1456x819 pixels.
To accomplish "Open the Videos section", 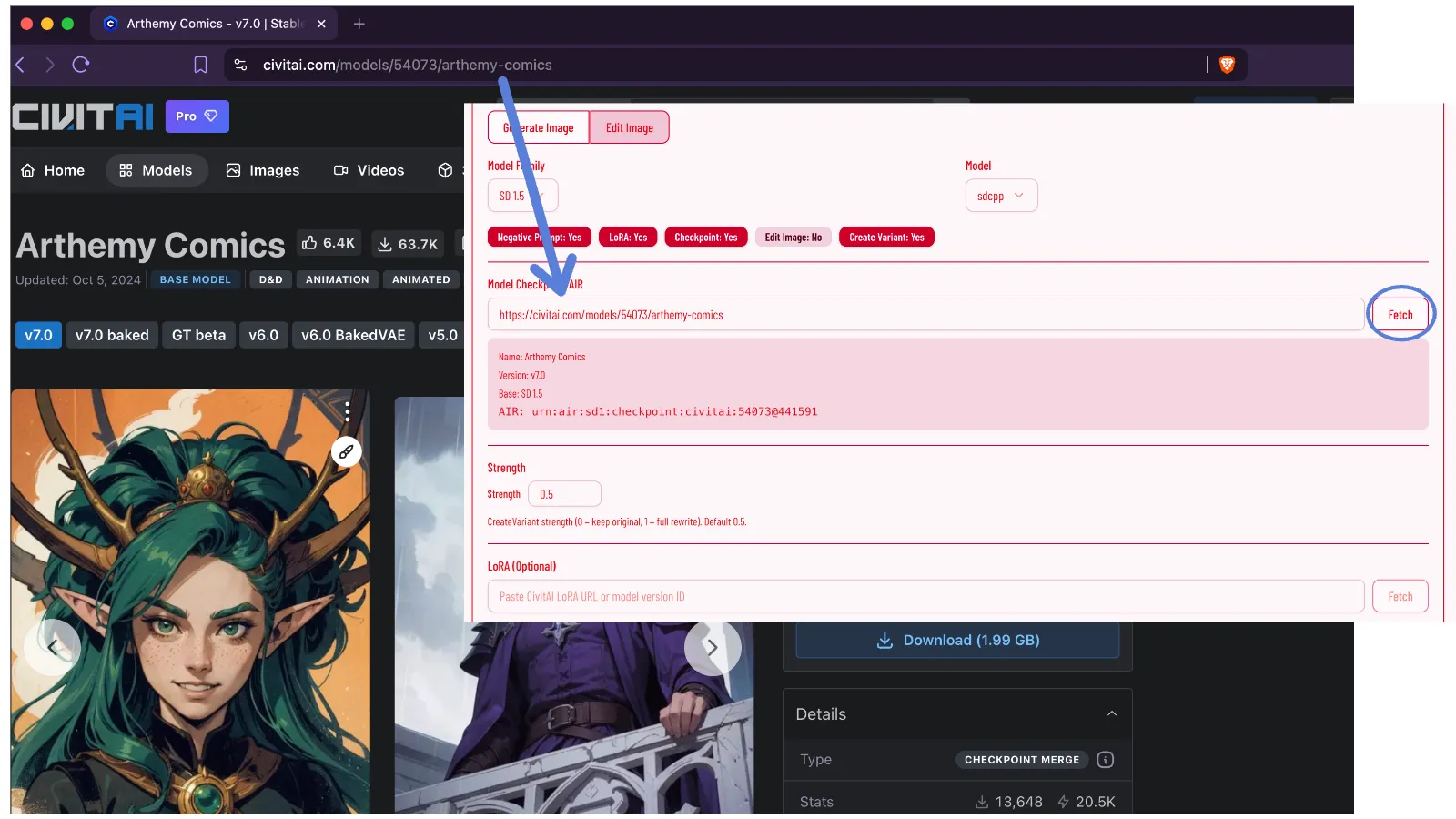I will tap(369, 170).
